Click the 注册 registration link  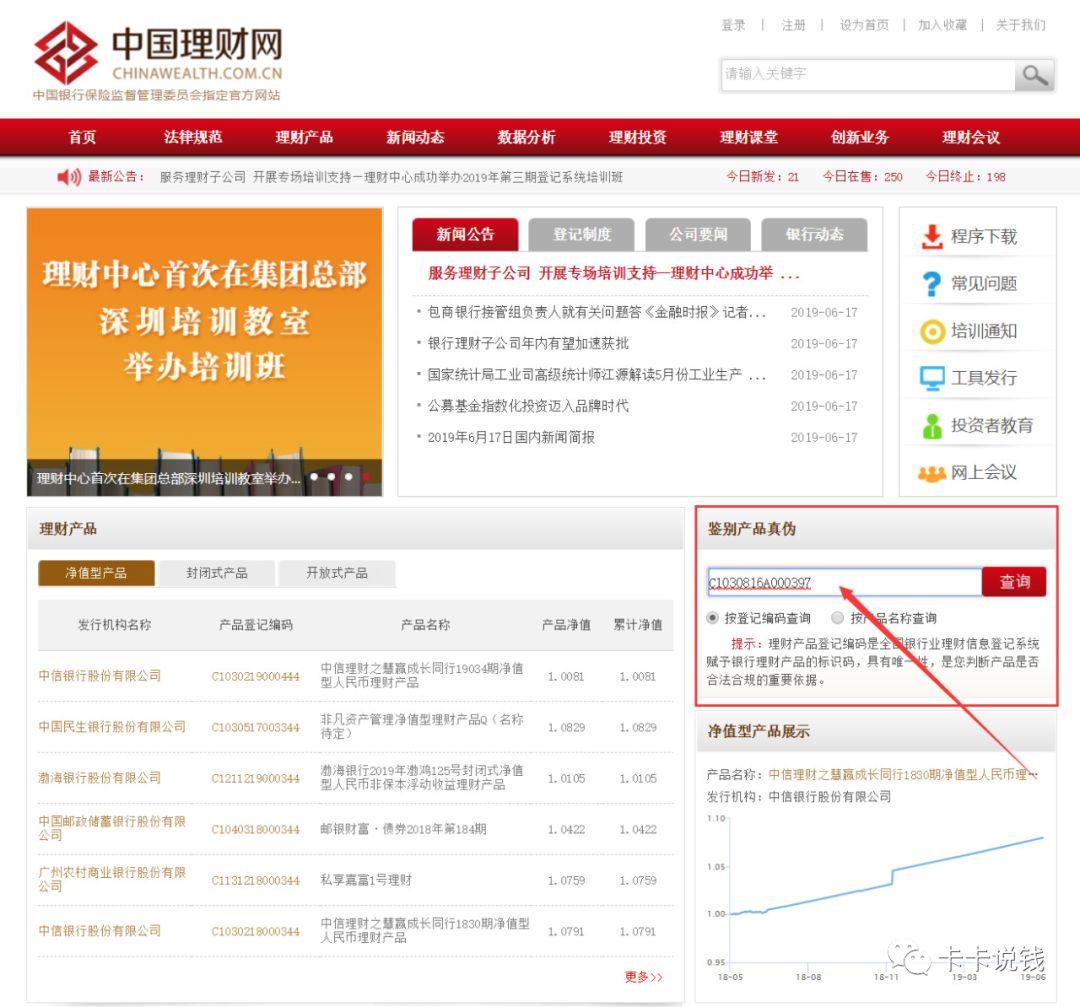click(792, 25)
